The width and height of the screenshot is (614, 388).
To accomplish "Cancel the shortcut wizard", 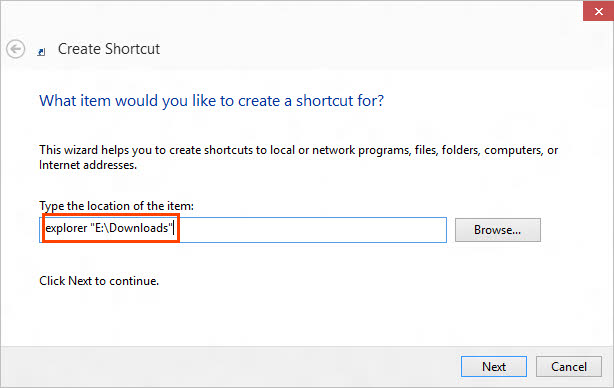I will coord(569,366).
